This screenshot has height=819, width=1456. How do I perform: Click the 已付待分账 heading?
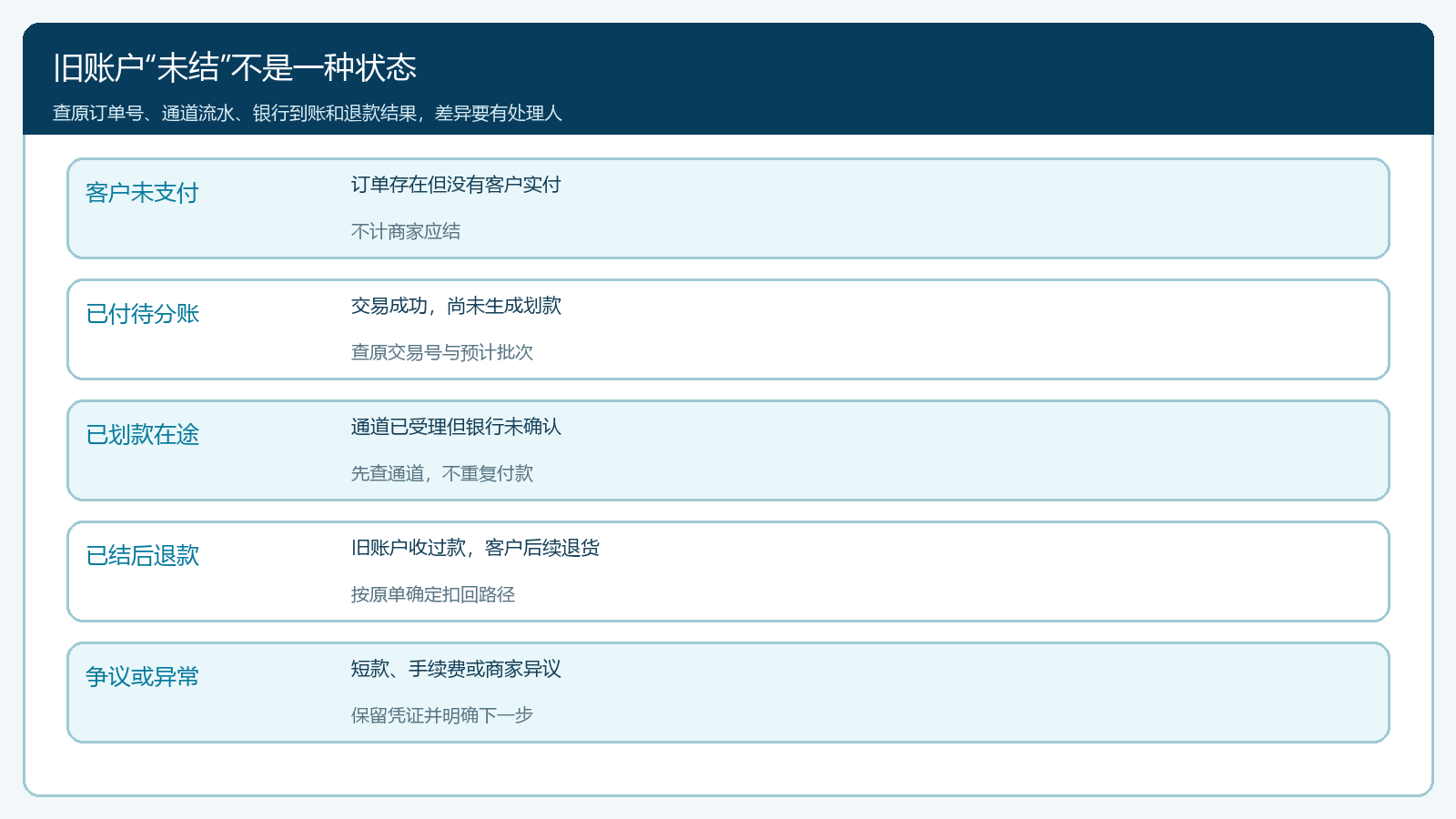[142, 314]
